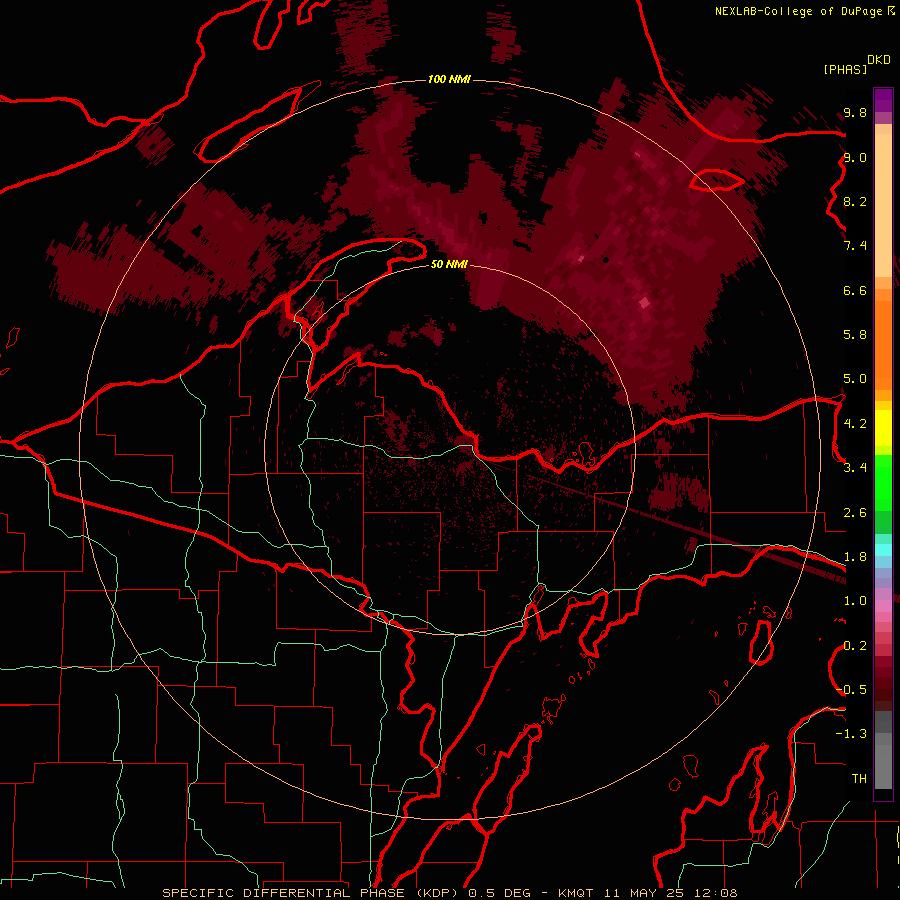Click the 6.6 scale value

(855, 290)
